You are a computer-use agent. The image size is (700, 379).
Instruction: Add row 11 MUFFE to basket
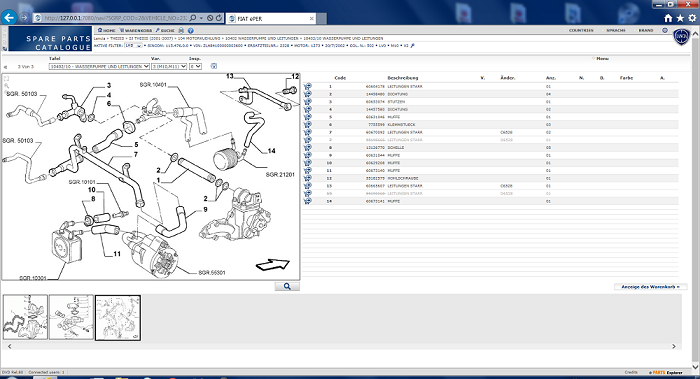click(x=308, y=171)
